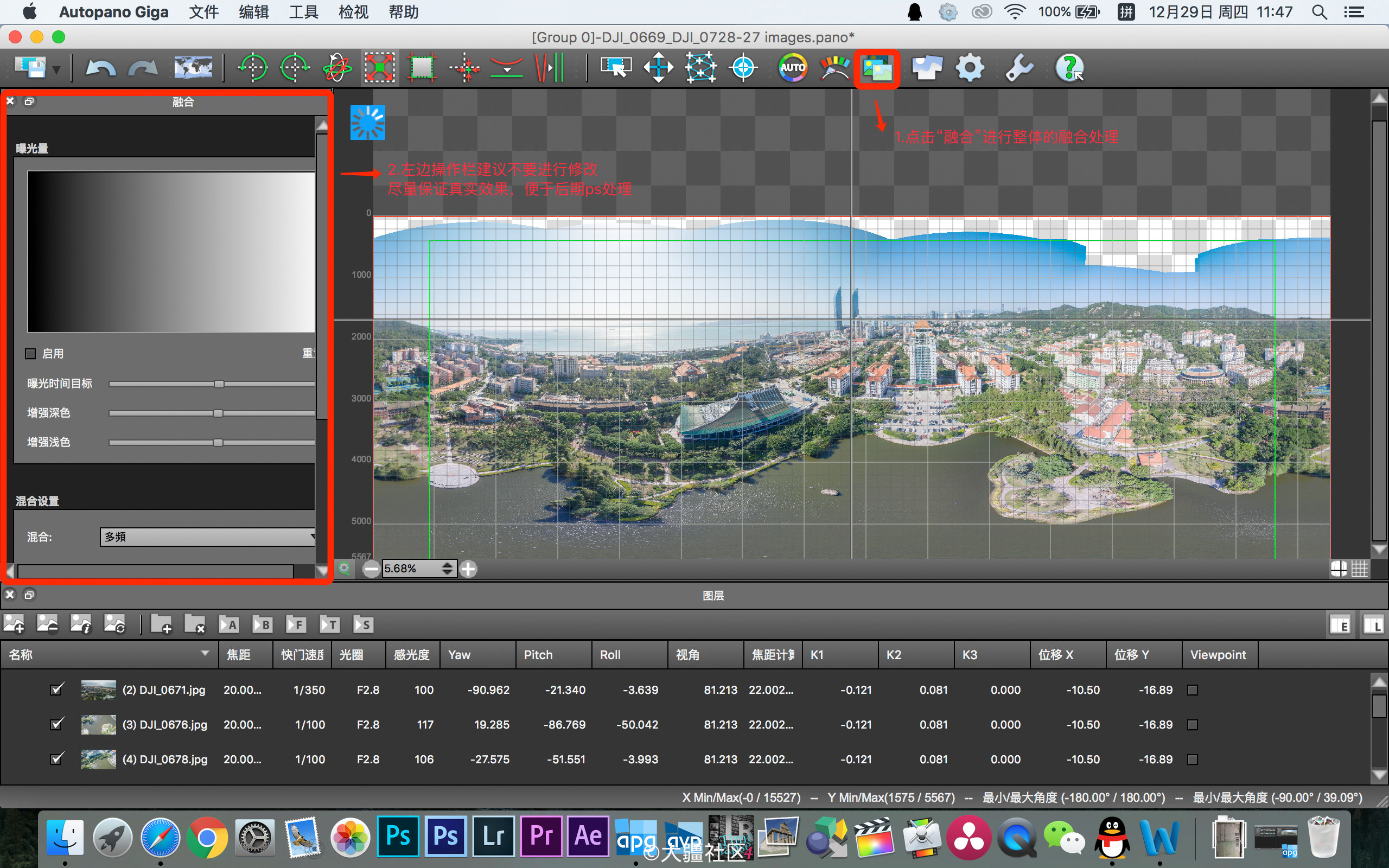
Task: Open the control points editor icon
Action: tap(701, 68)
